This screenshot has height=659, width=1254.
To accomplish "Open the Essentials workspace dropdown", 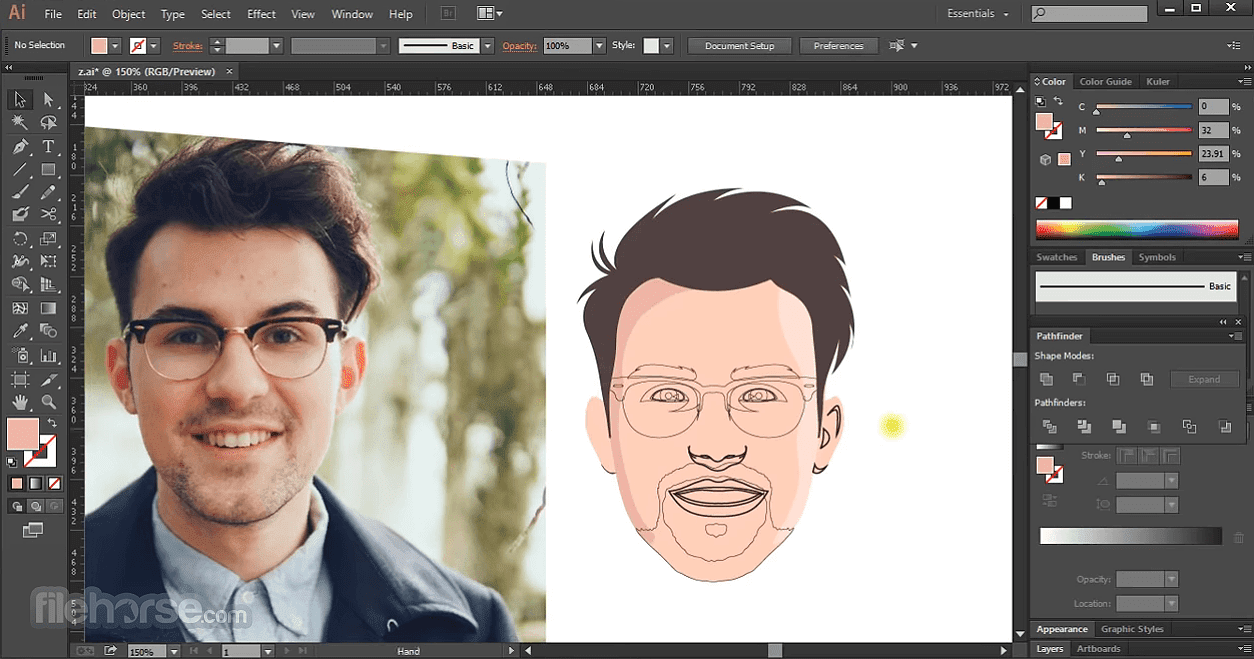I will [x=976, y=14].
